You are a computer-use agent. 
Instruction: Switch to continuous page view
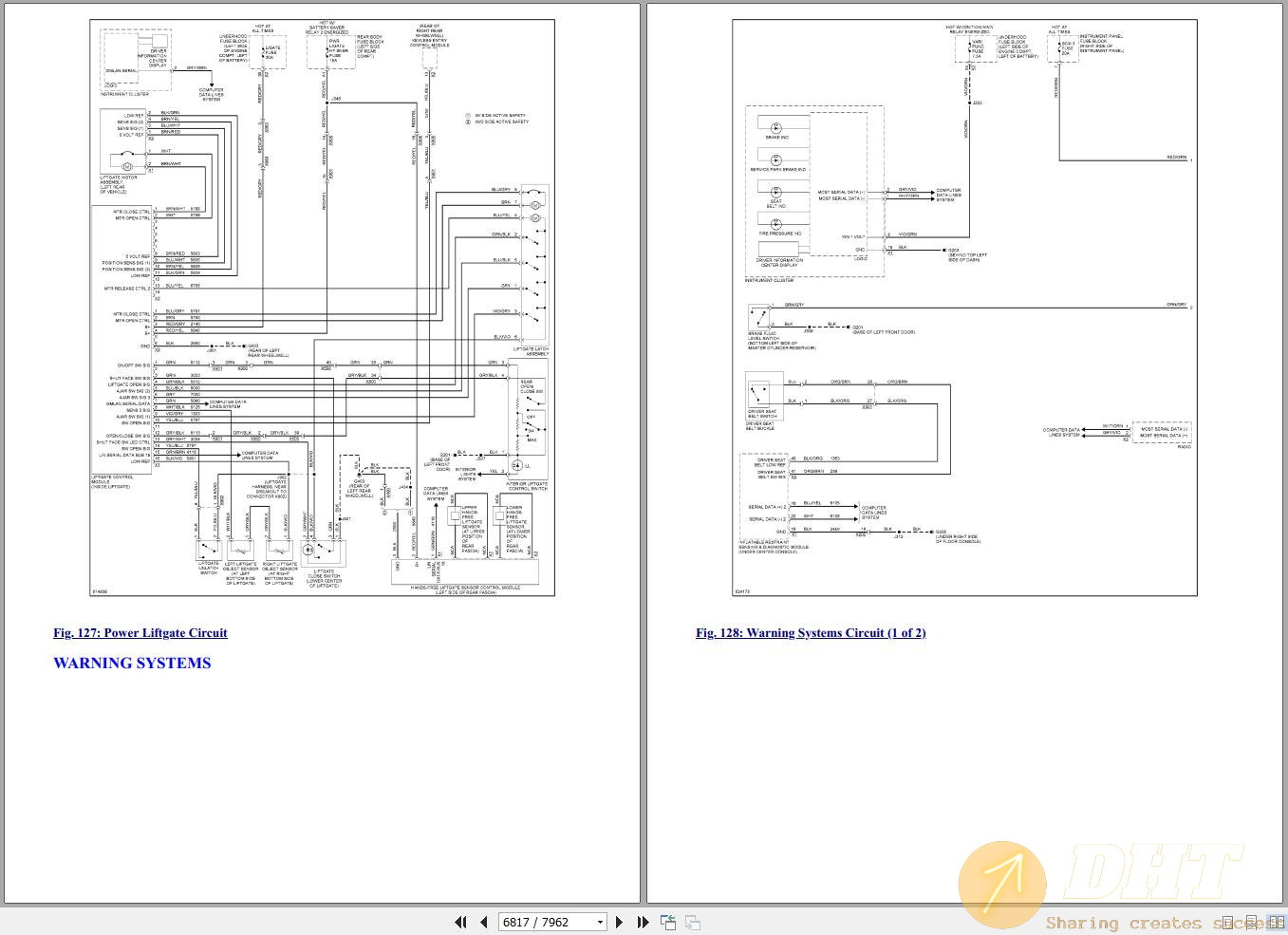click(1252, 923)
